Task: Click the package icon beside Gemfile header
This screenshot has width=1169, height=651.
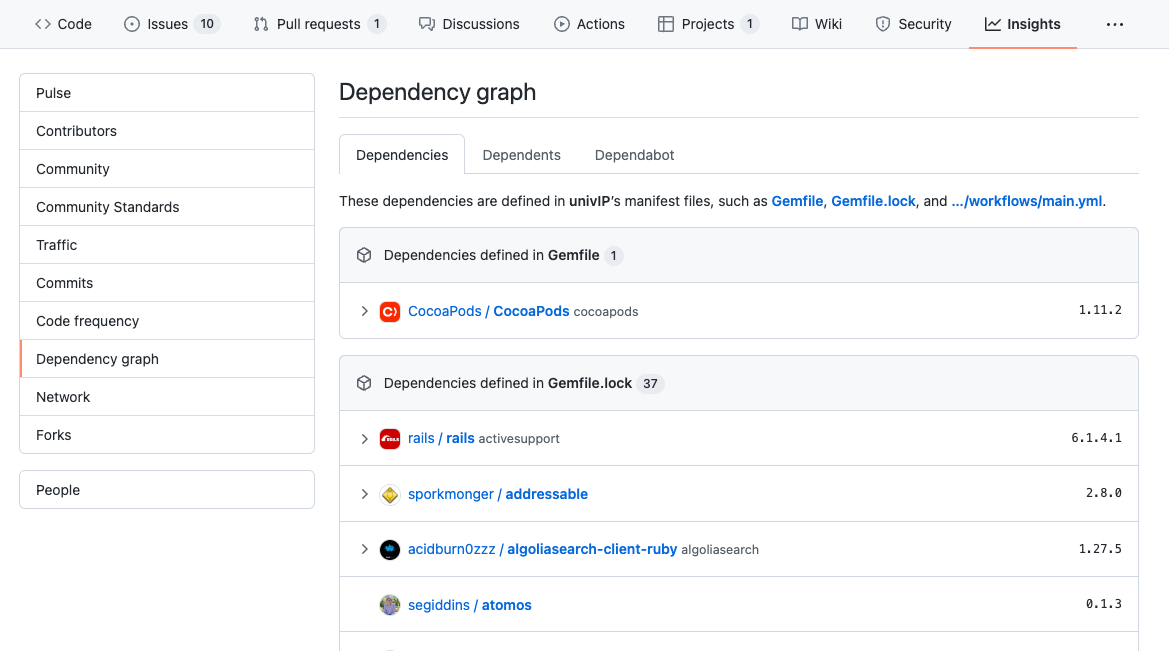Action: (364, 255)
